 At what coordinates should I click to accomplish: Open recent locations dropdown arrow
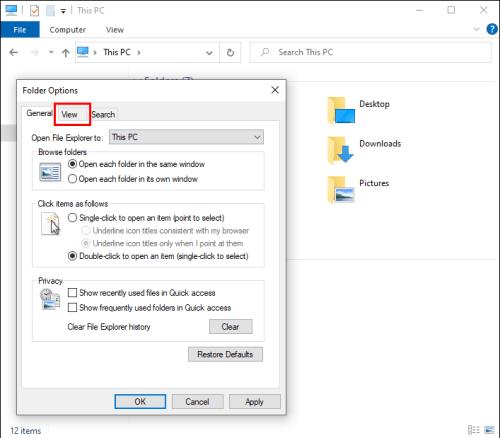pyautogui.click(x=51, y=52)
